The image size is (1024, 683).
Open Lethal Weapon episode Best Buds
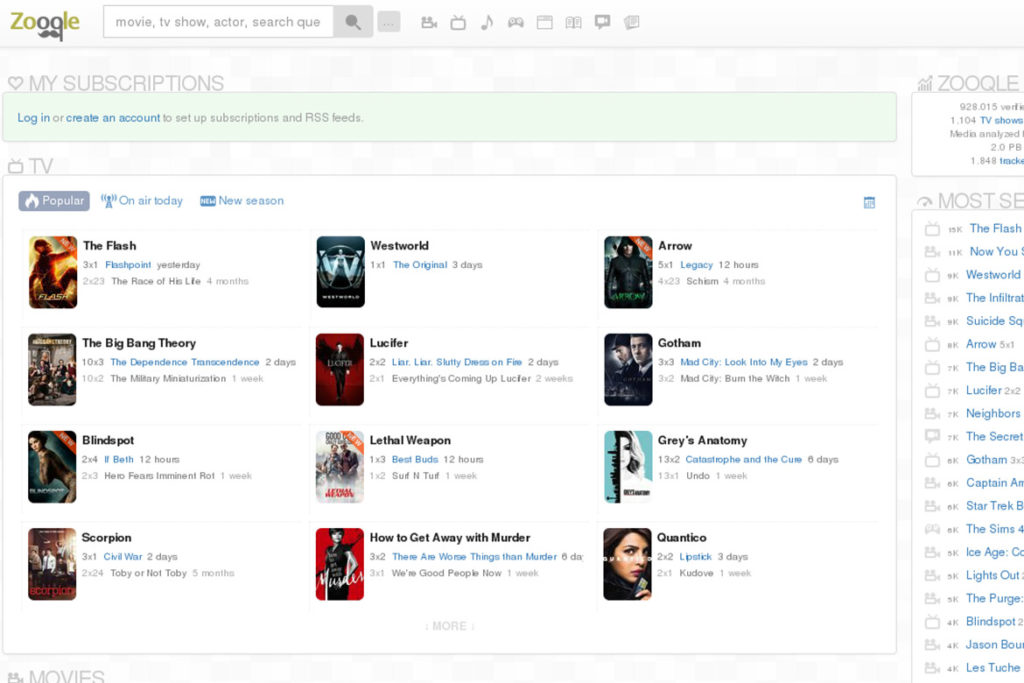(415, 460)
